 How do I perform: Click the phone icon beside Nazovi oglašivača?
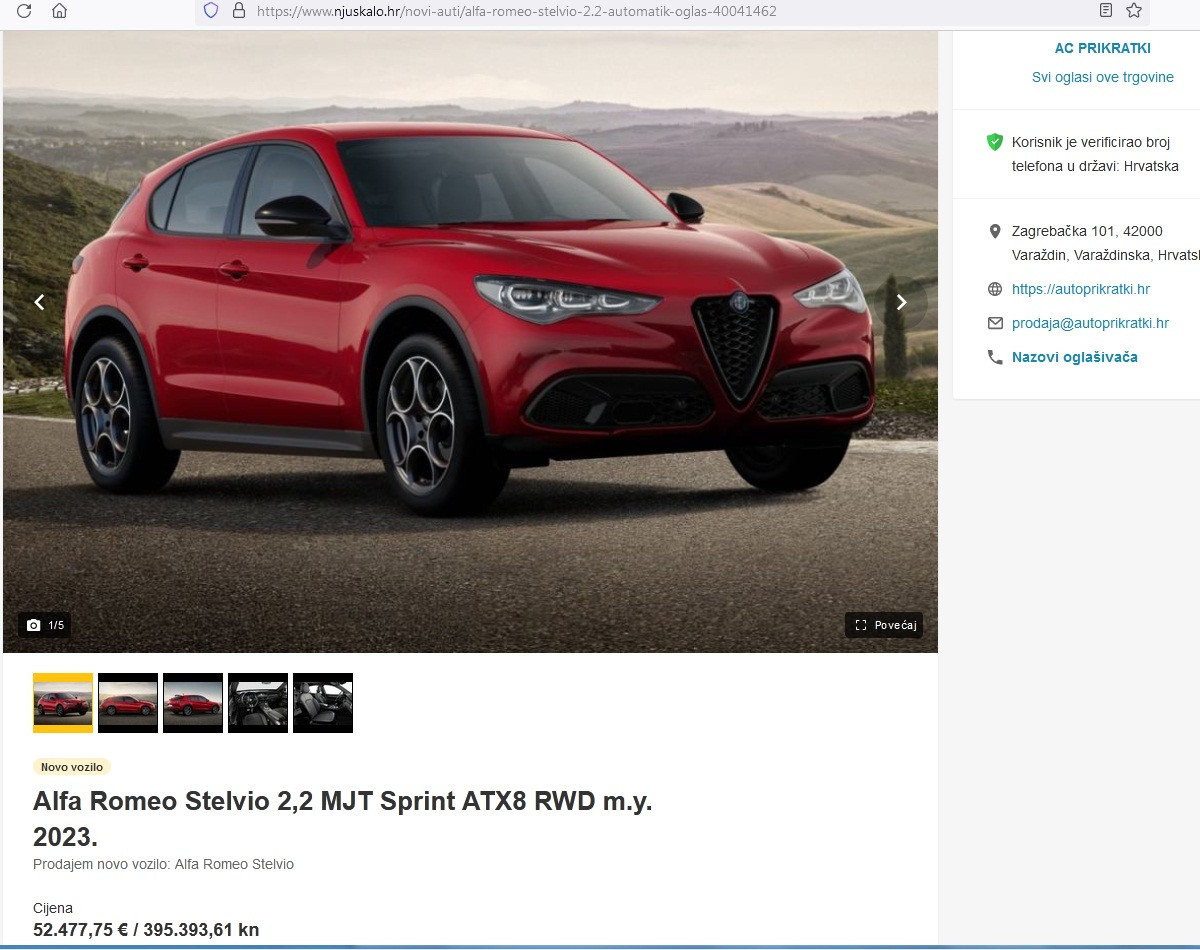(994, 357)
